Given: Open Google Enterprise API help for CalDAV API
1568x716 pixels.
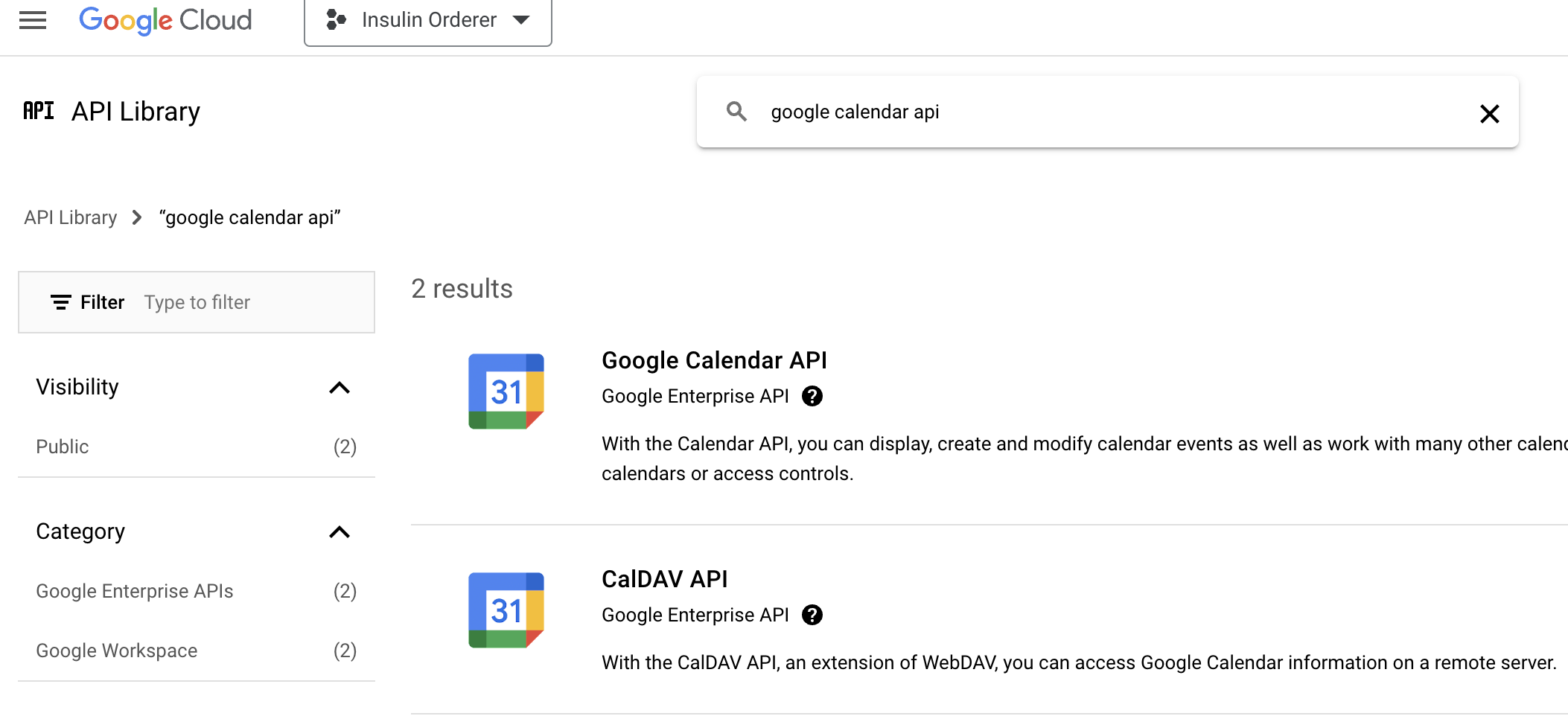Looking at the screenshot, I should pyautogui.click(x=813, y=615).
